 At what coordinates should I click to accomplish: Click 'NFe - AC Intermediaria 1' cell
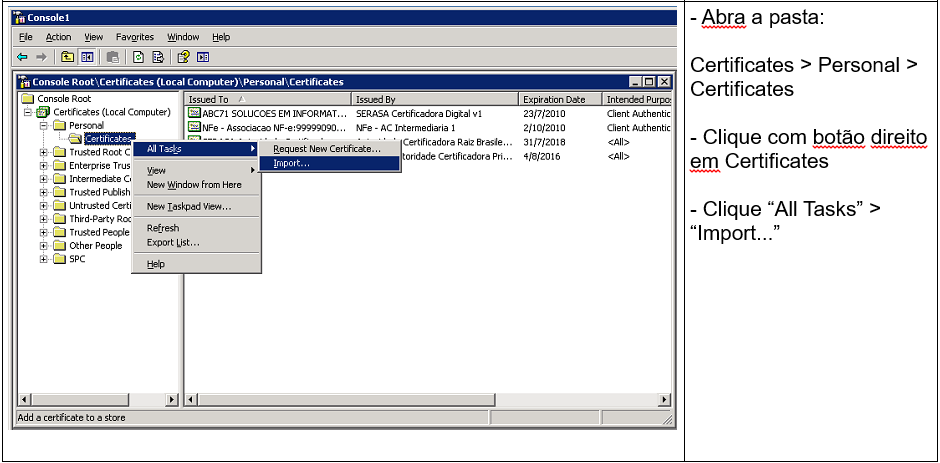(x=406, y=127)
